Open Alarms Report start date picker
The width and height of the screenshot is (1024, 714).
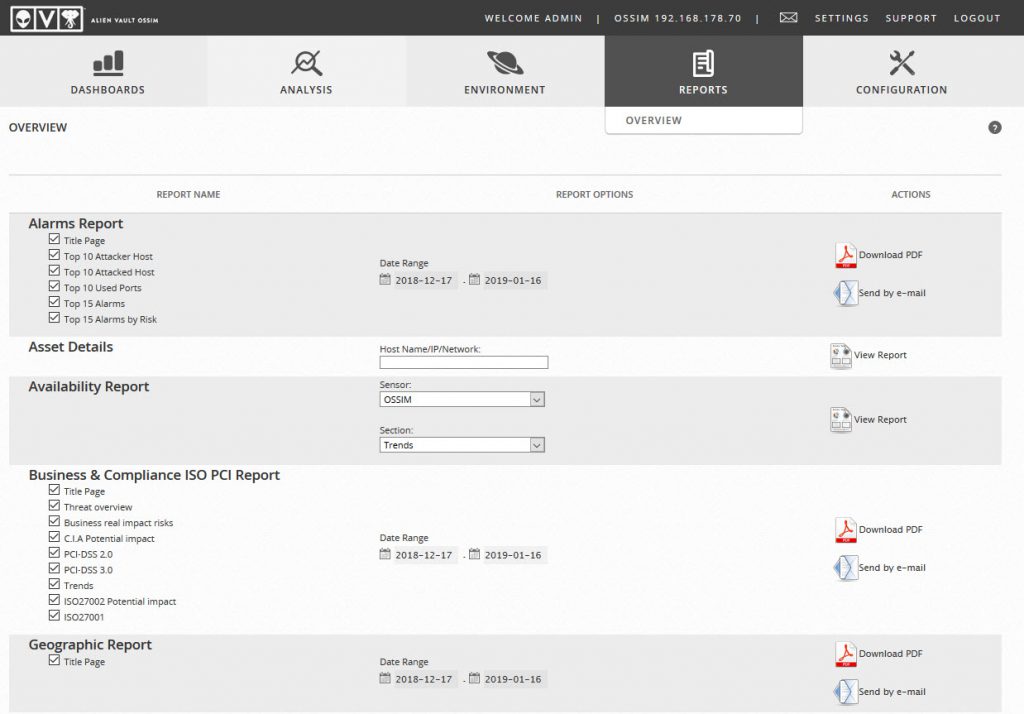point(386,280)
